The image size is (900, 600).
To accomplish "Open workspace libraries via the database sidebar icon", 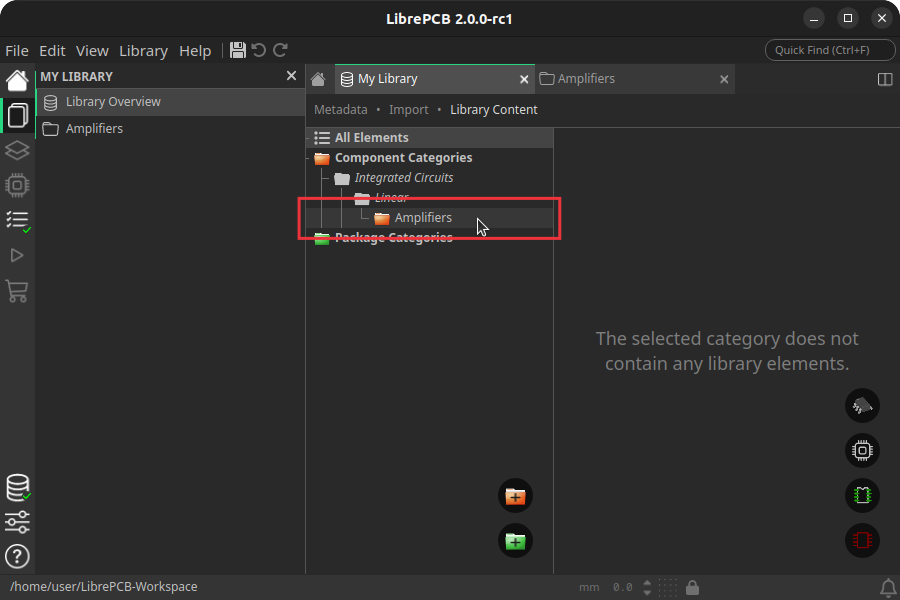I will (17, 488).
